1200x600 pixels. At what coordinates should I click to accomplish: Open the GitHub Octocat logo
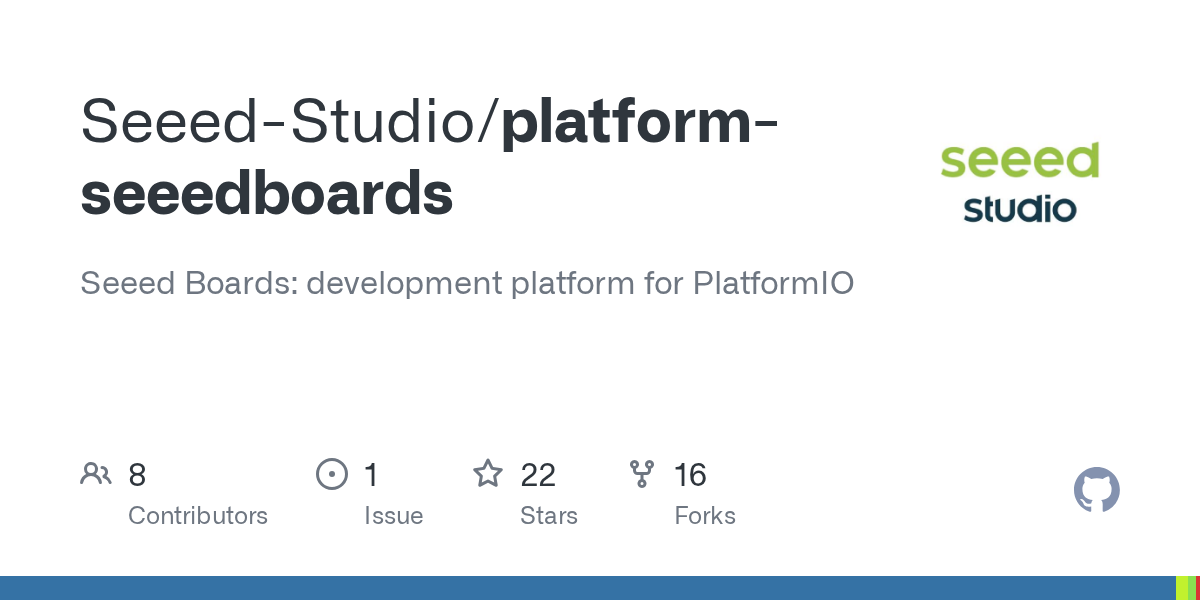[1096, 491]
